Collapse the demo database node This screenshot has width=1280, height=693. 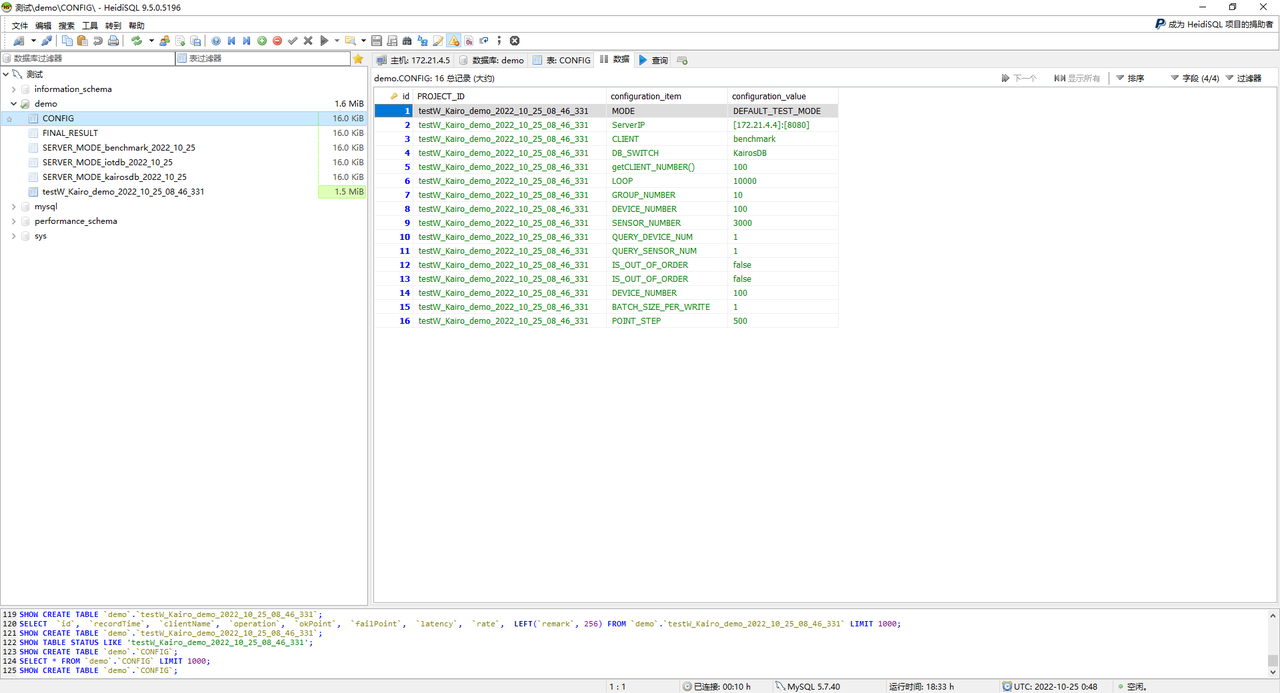(13, 104)
